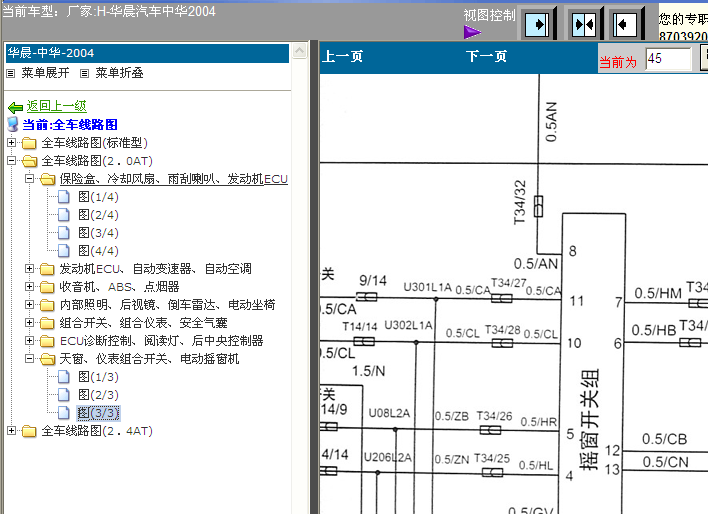Click page icon next to 图(3/4)
The width and height of the screenshot is (708, 514).
[64, 233]
